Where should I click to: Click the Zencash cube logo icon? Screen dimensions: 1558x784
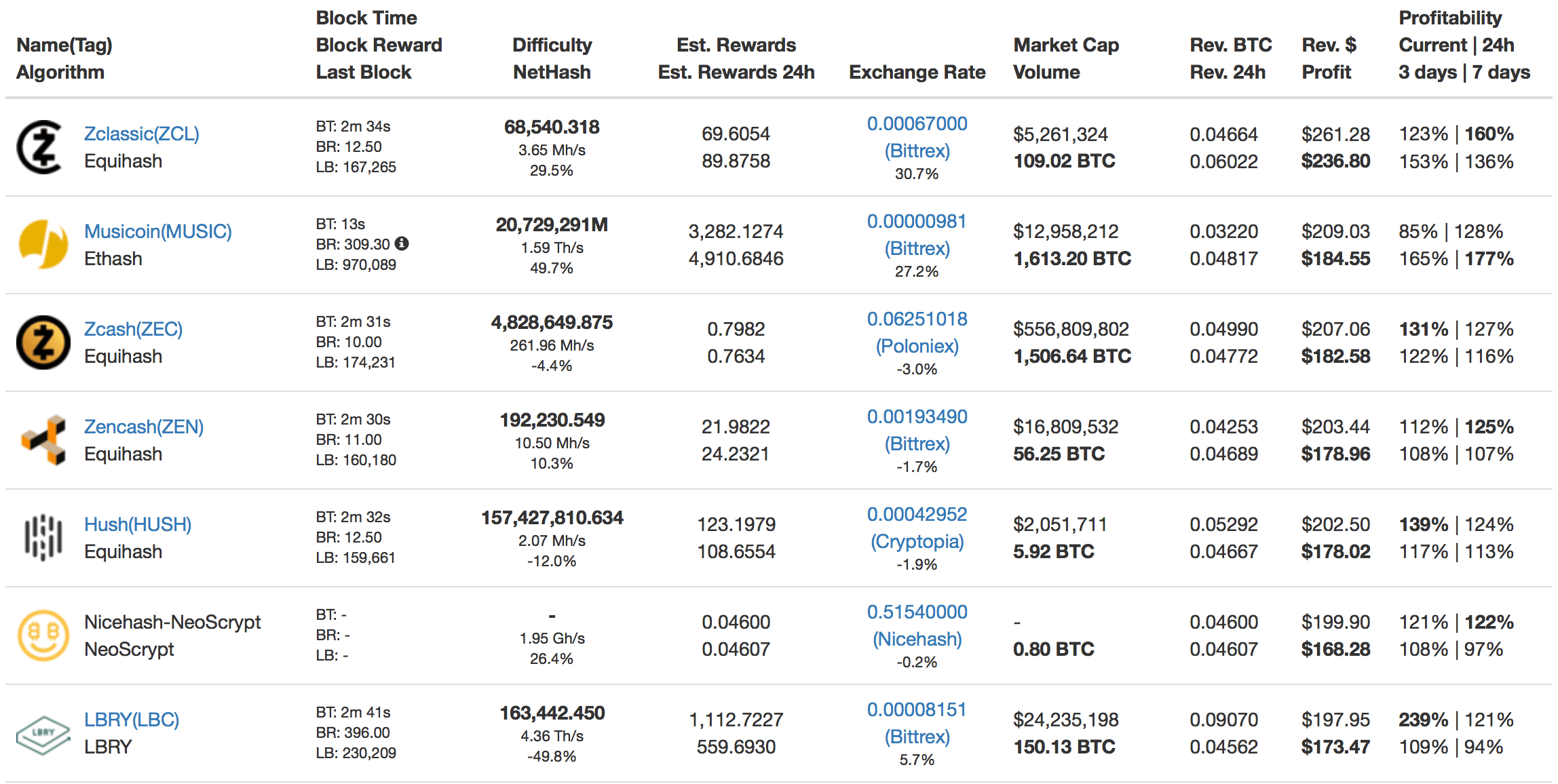tap(43, 440)
